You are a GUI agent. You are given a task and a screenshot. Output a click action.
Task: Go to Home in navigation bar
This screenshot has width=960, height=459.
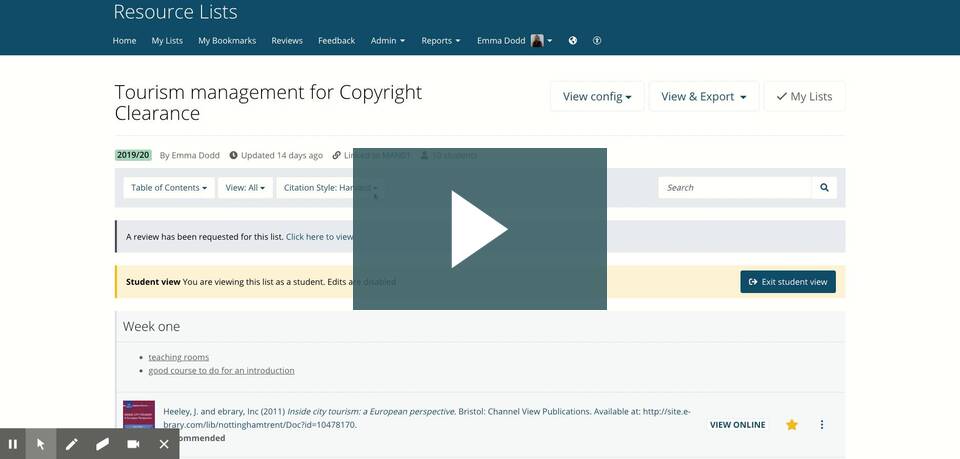[124, 40]
